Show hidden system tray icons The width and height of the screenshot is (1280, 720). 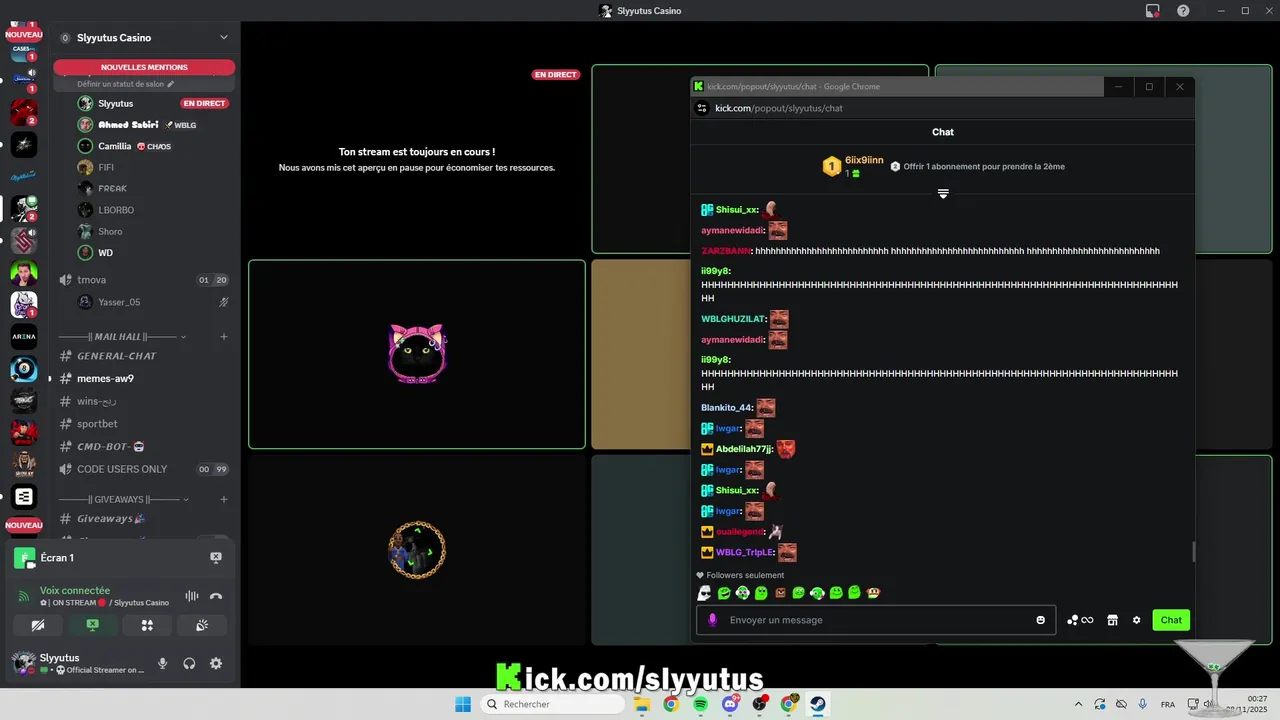[1077, 704]
